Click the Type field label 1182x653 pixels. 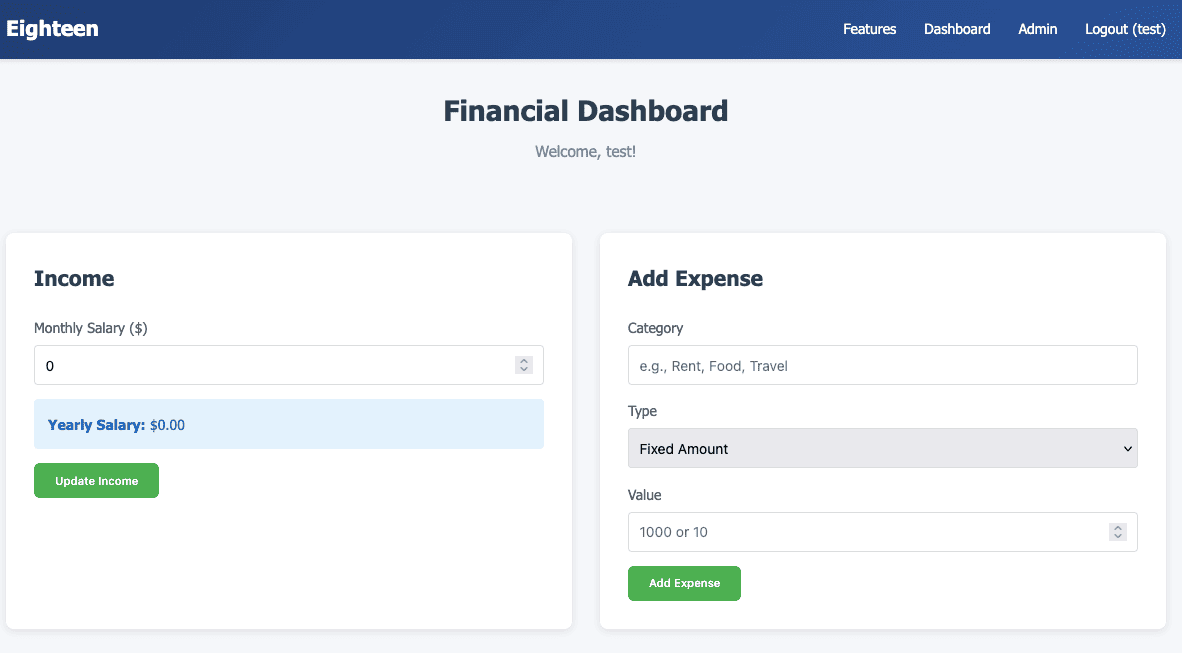coord(642,411)
